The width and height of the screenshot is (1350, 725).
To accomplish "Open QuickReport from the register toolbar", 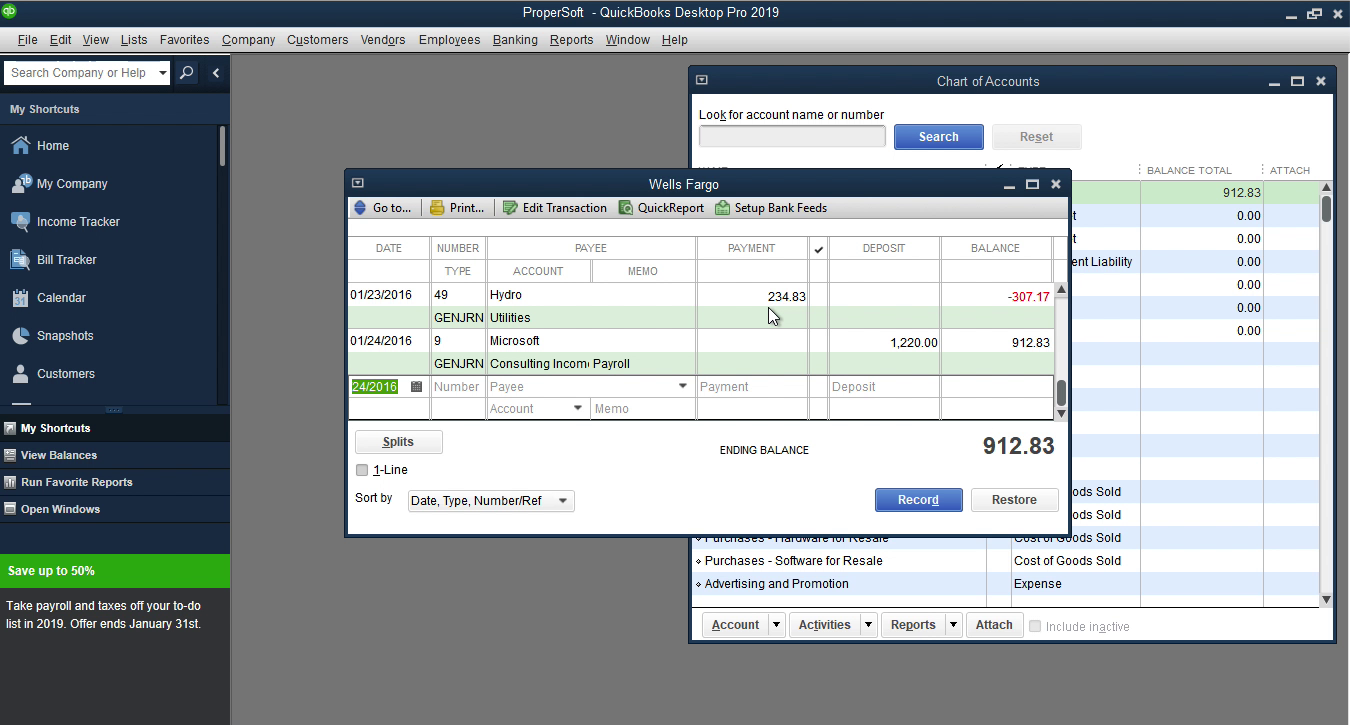I will [661, 208].
